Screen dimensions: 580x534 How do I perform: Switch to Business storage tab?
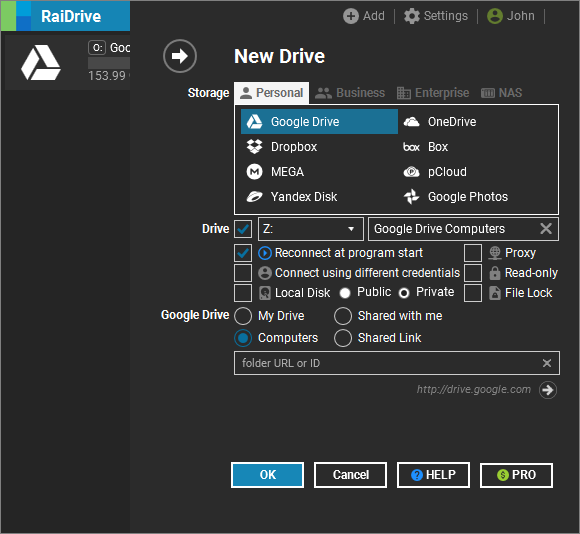pyautogui.click(x=350, y=93)
